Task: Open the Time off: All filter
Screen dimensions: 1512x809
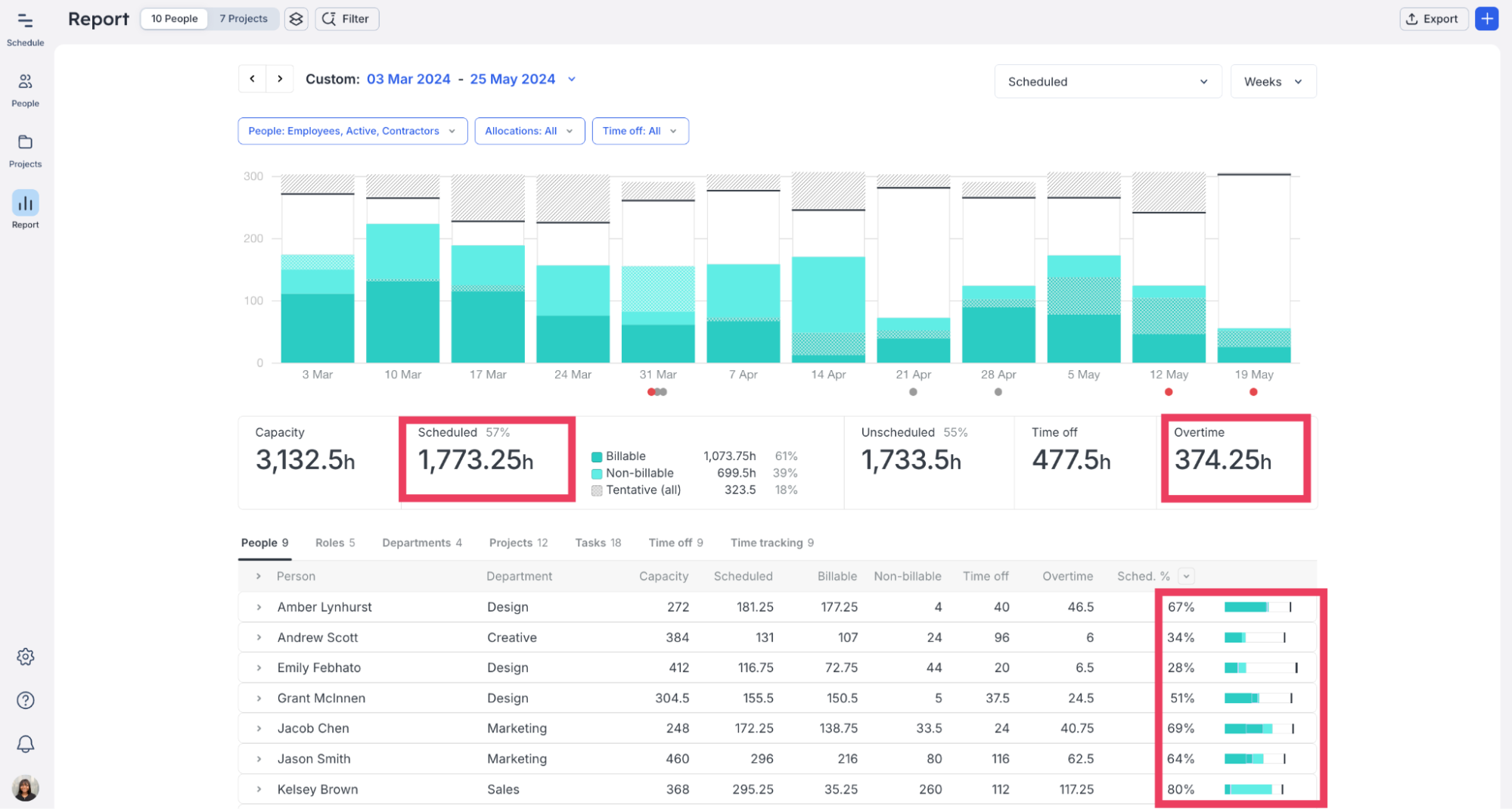Action: pos(639,131)
